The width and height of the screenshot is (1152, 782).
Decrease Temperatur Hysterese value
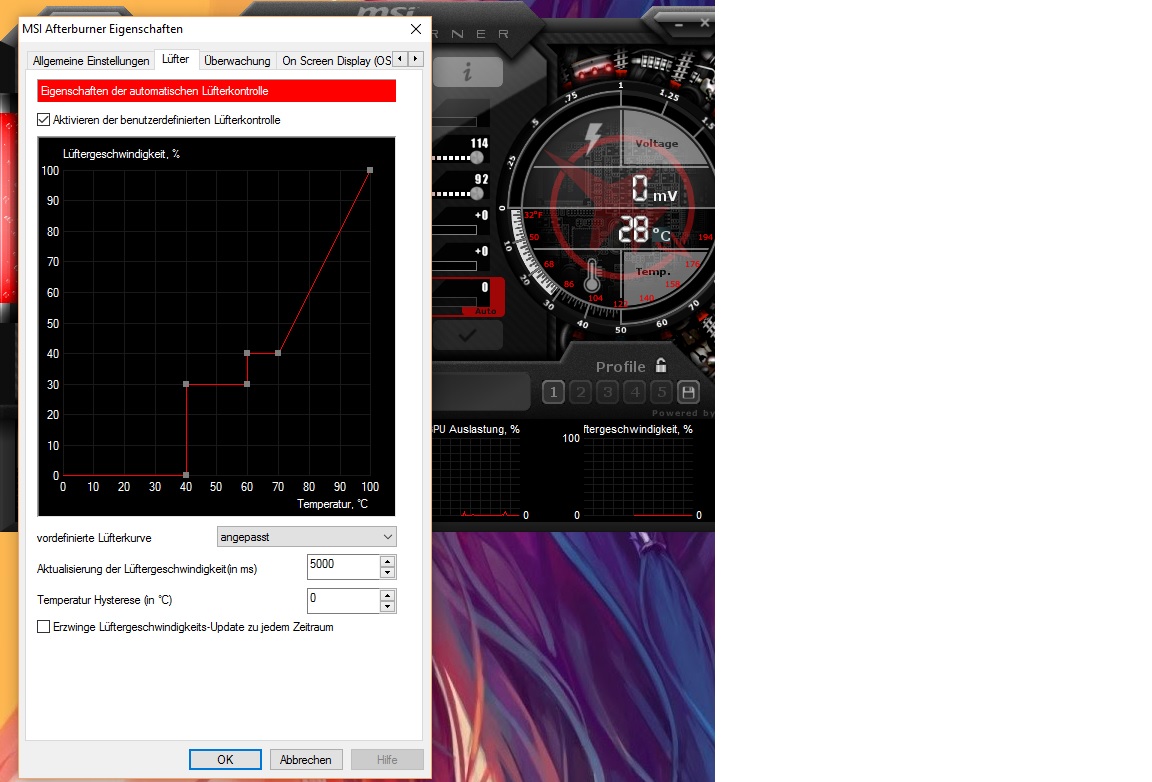click(x=388, y=606)
